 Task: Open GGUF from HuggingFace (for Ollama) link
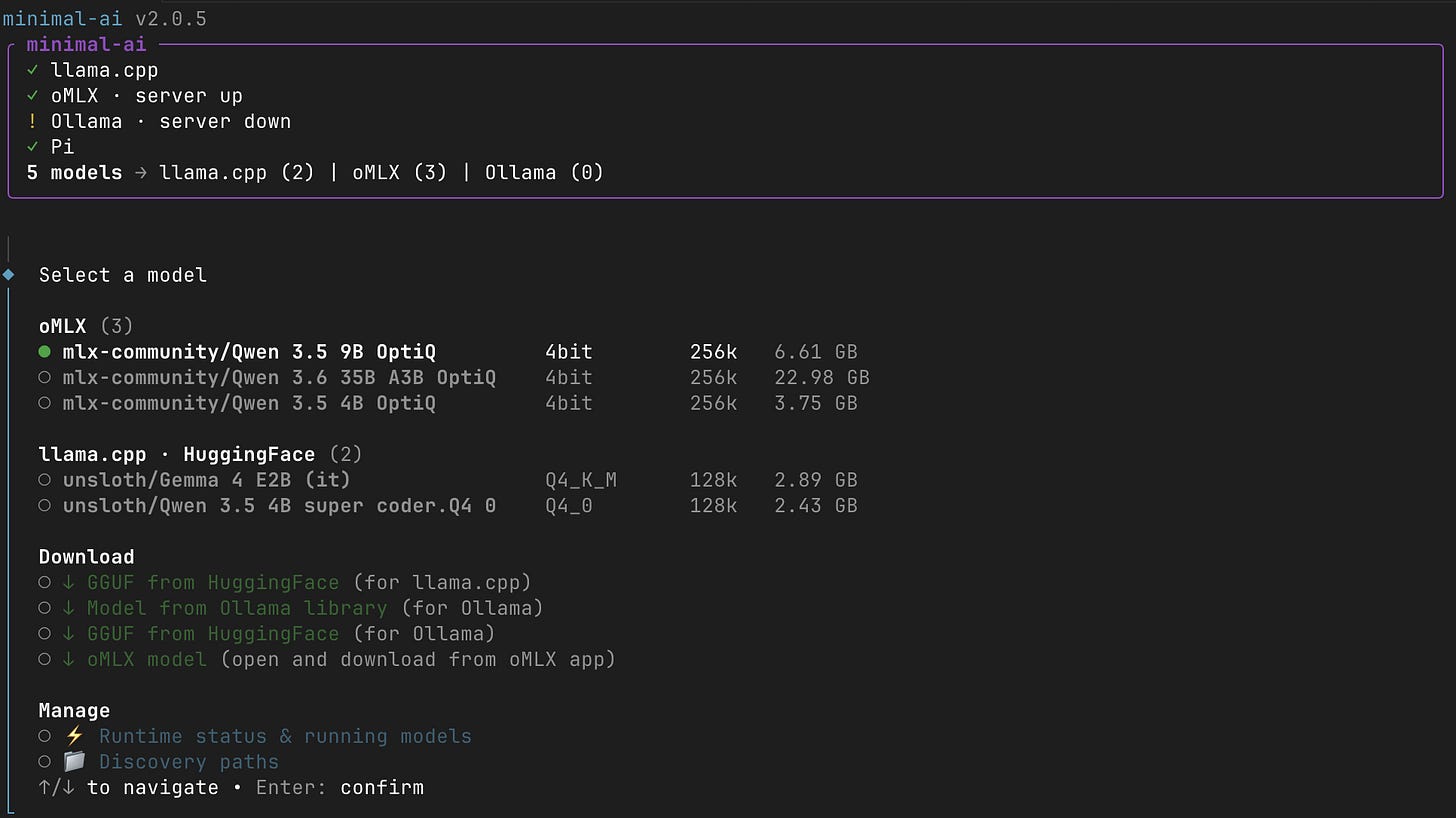pos(213,634)
